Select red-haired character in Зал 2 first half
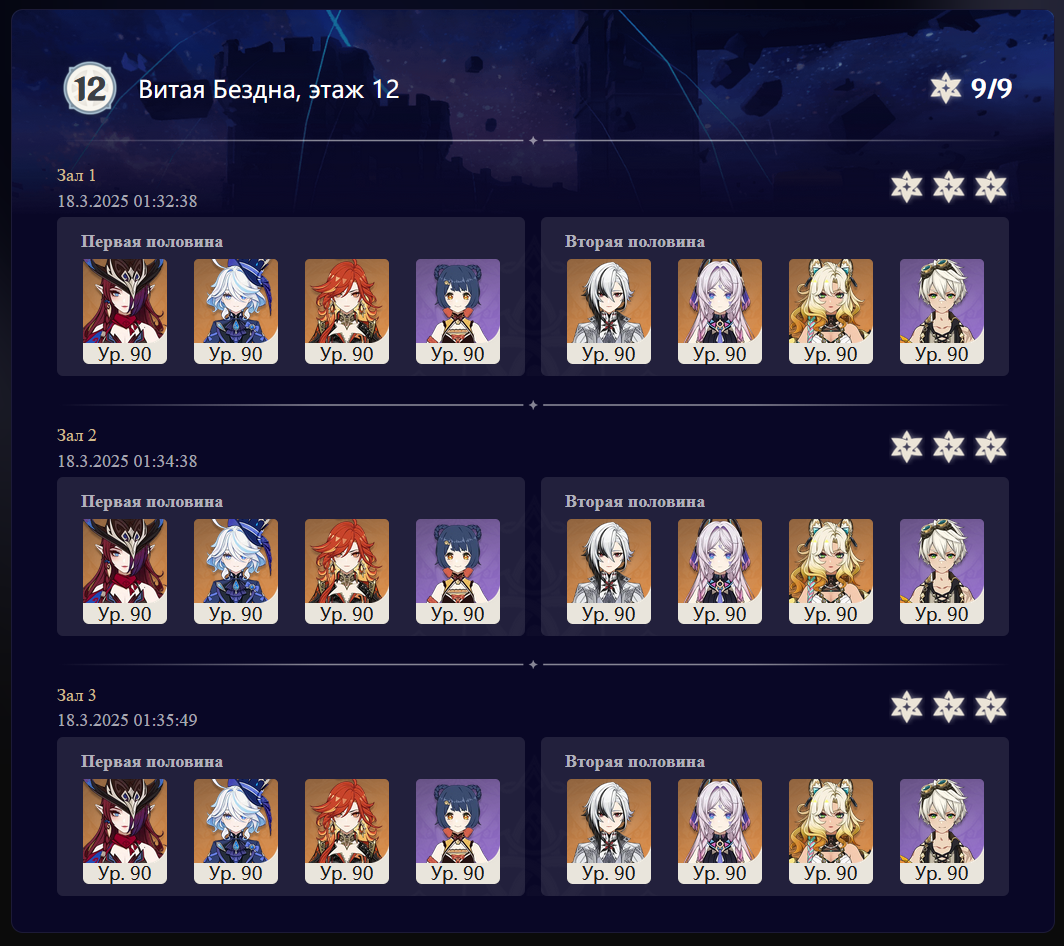Viewport: 1064px width, 946px height. coord(347,571)
